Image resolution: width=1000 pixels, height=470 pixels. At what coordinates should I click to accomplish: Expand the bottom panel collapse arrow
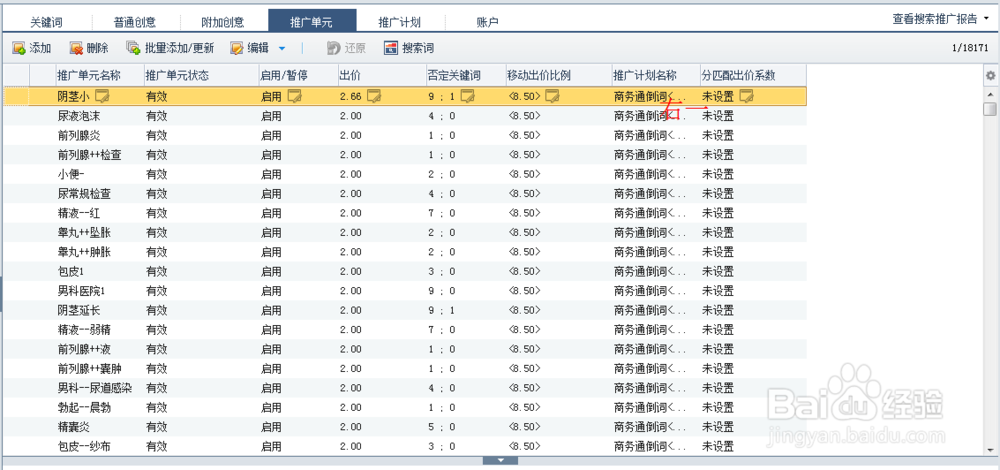tap(500, 460)
